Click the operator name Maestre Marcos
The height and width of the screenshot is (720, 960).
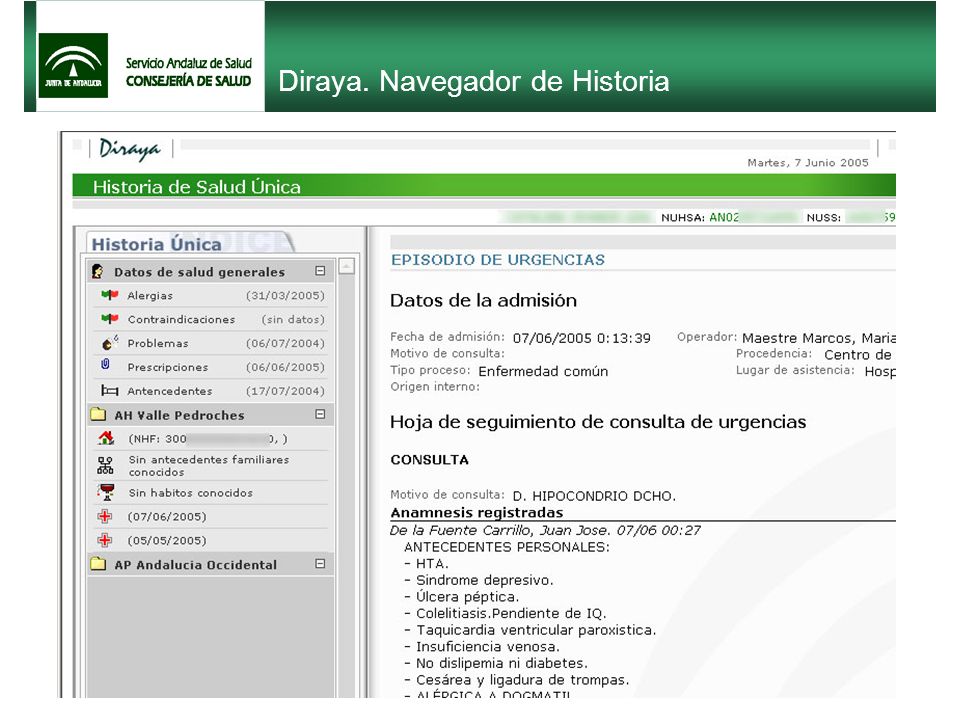tap(819, 338)
